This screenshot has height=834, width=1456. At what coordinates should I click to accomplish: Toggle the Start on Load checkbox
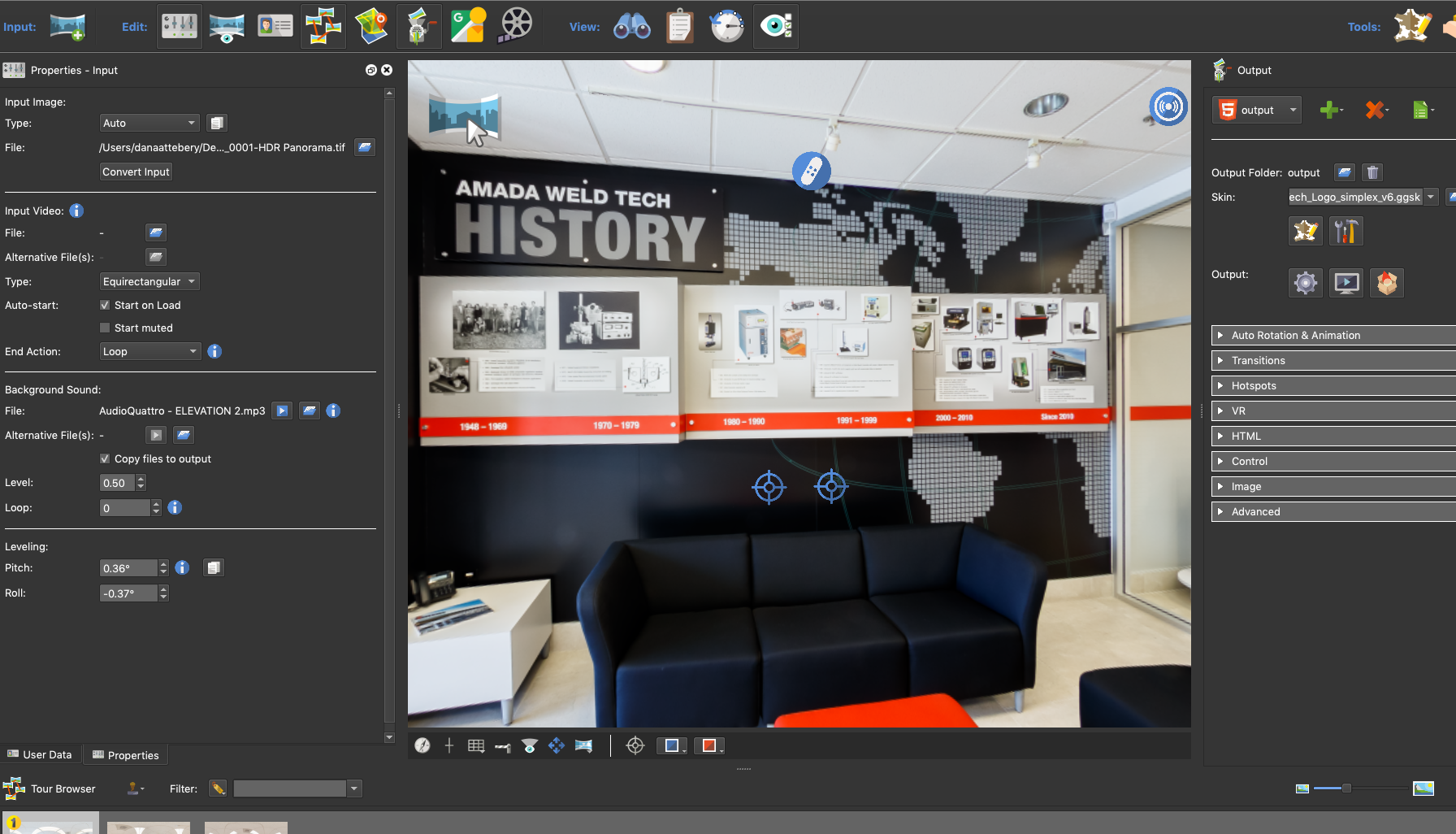click(x=105, y=306)
